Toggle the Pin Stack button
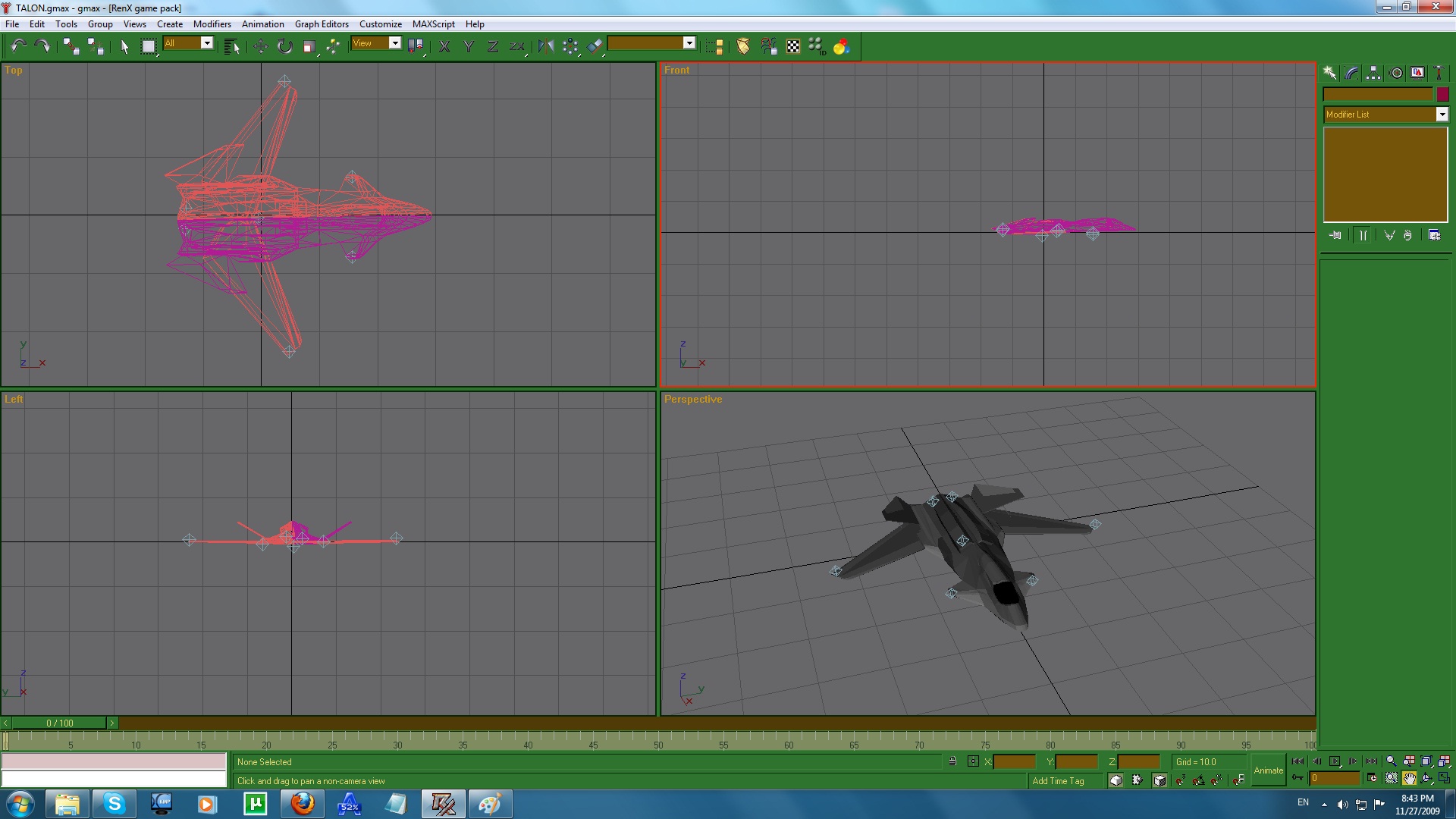 1335,235
